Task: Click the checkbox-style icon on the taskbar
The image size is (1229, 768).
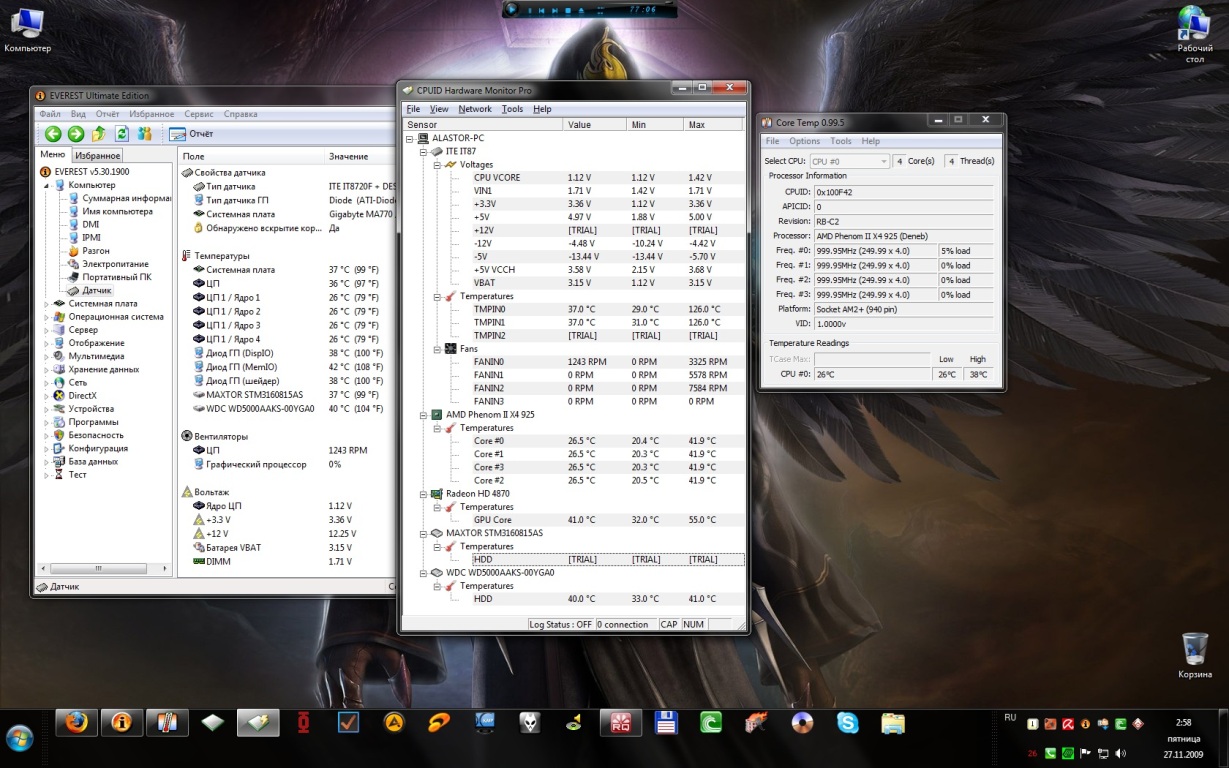Action: pos(348,722)
